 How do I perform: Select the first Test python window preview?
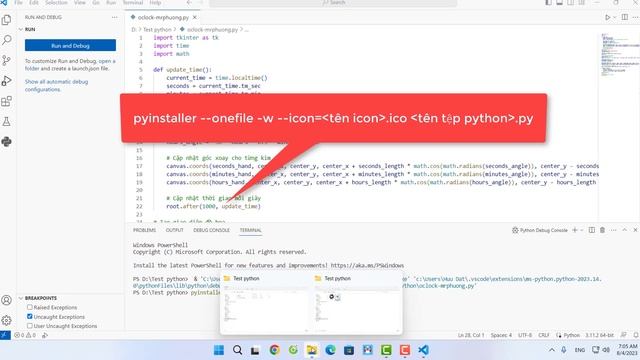[266, 303]
